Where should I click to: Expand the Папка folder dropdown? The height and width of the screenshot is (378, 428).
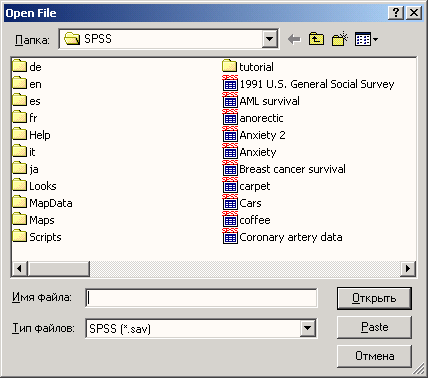coord(270,39)
